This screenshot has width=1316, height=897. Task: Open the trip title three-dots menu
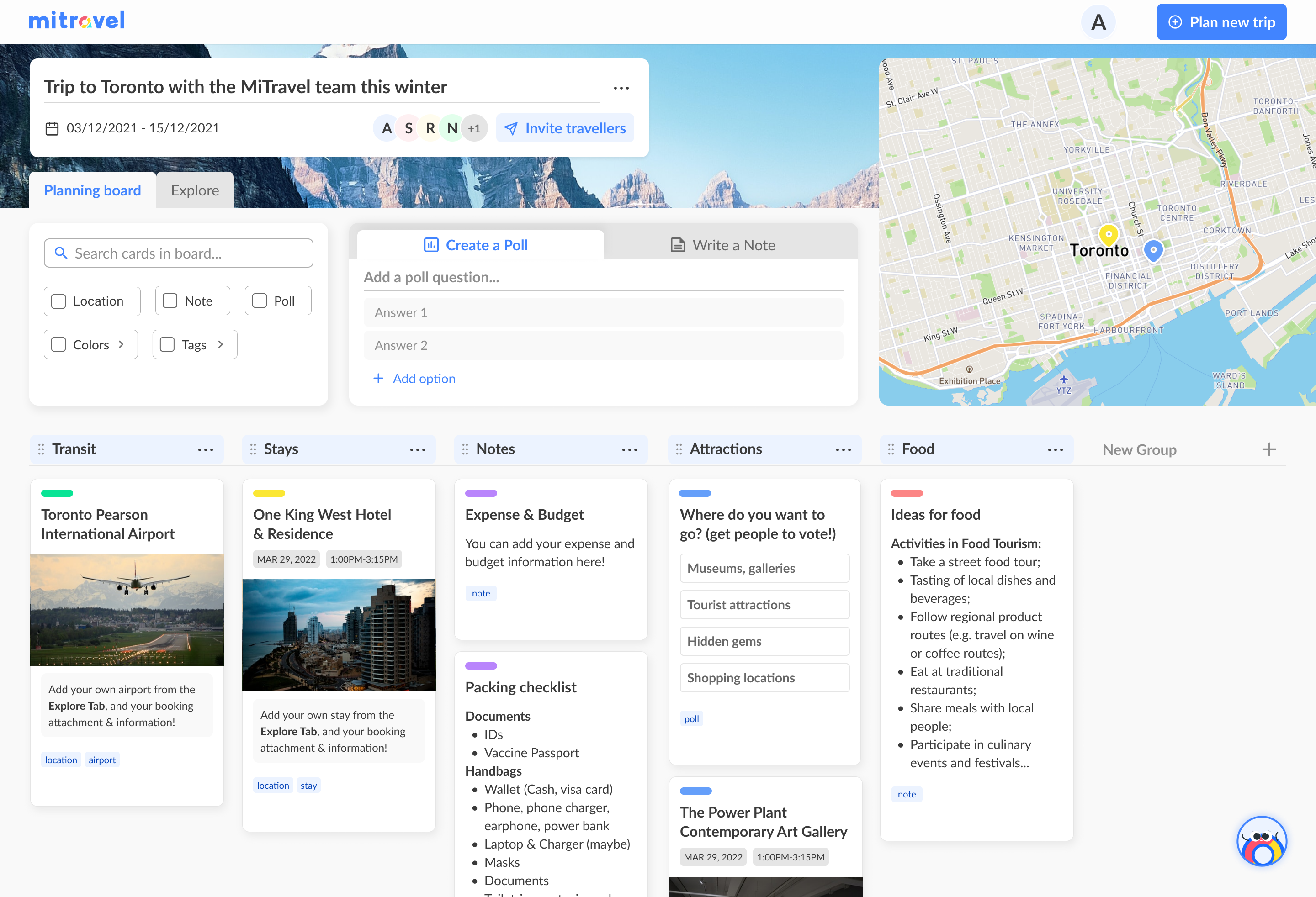pos(621,88)
